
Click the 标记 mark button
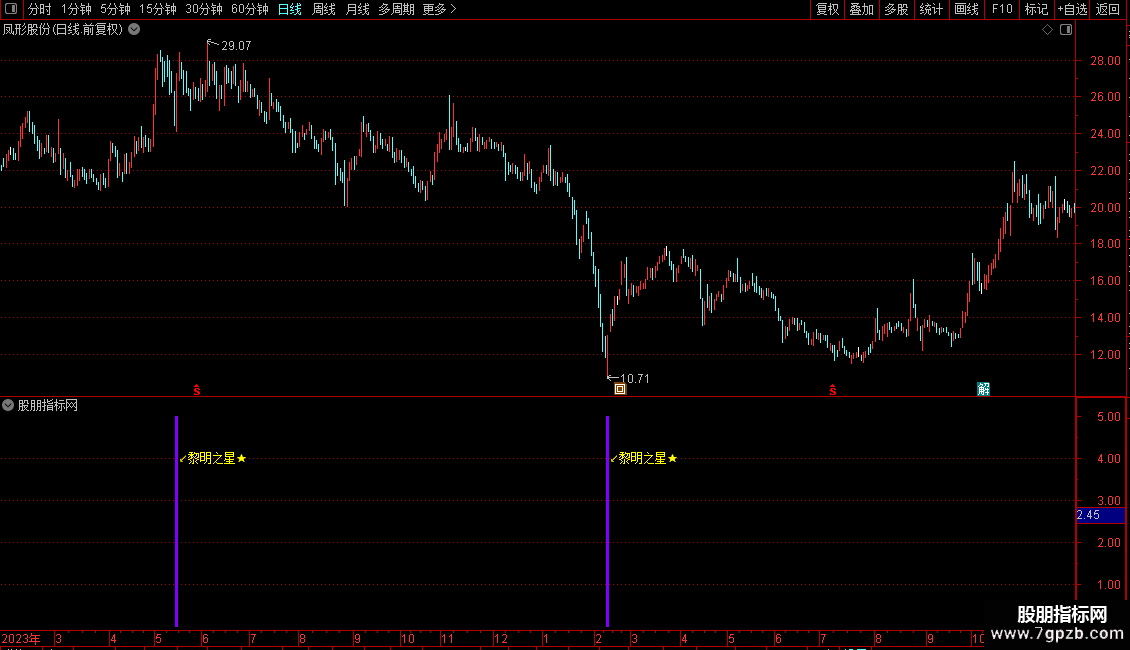tap(1036, 9)
